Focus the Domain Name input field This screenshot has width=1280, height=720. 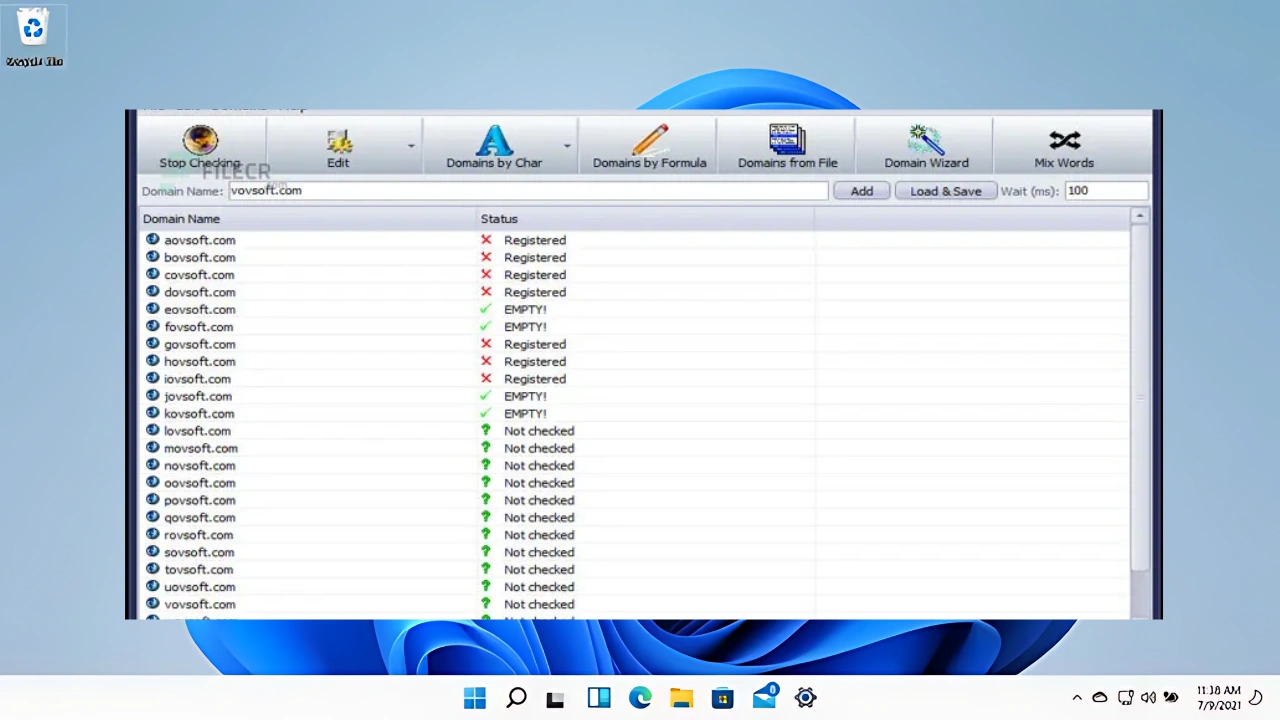[528, 190]
